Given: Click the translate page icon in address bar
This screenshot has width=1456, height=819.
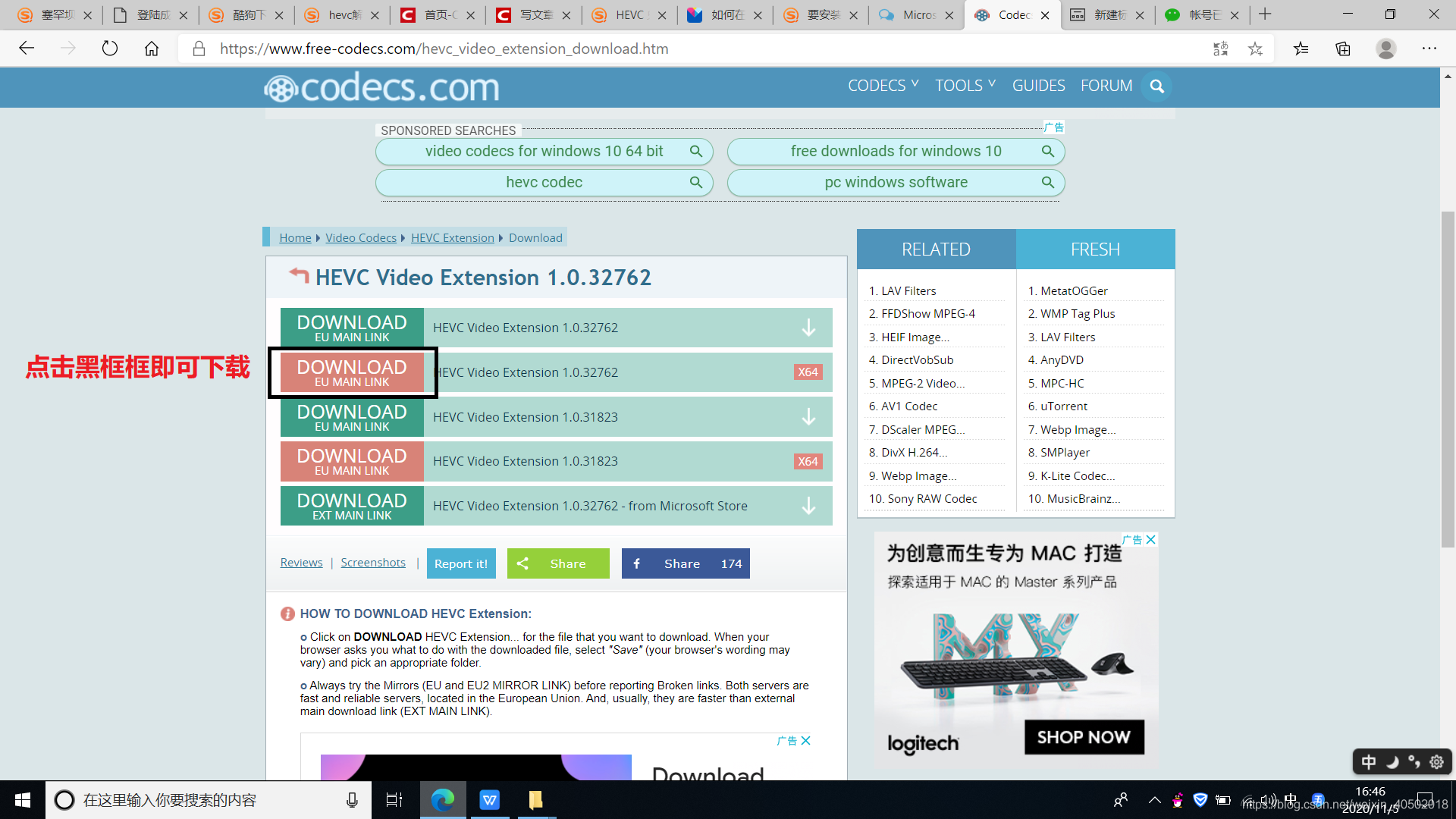Looking at the screenshot, I should click(1220, 49).
